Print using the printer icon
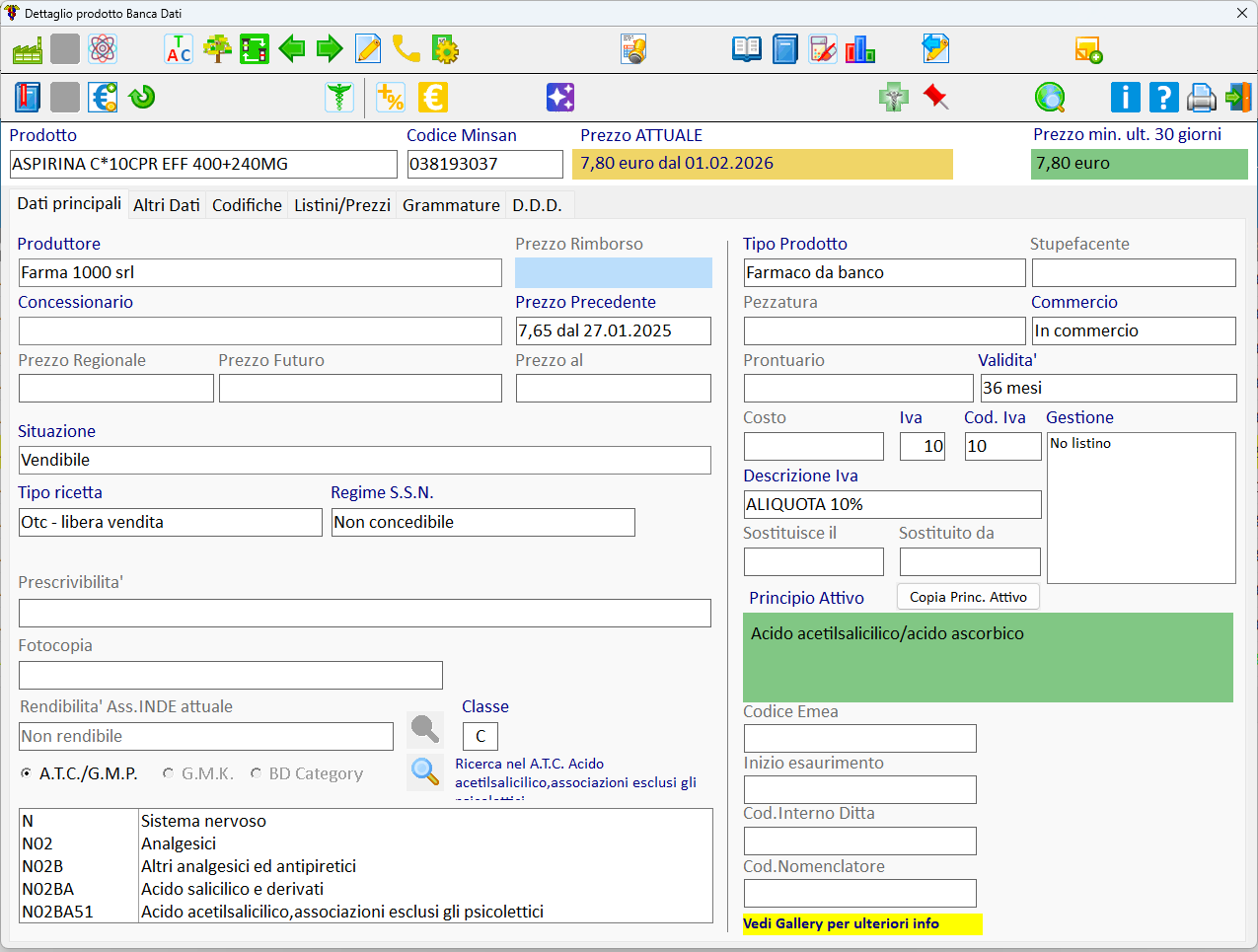This screenshot has width=1258, height=952. [1202, 97]
